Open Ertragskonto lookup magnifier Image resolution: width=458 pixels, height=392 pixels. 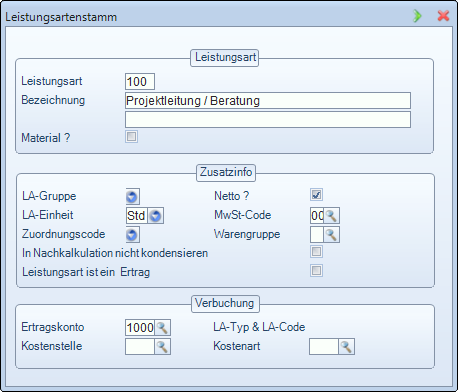click(x=162, y=328)
